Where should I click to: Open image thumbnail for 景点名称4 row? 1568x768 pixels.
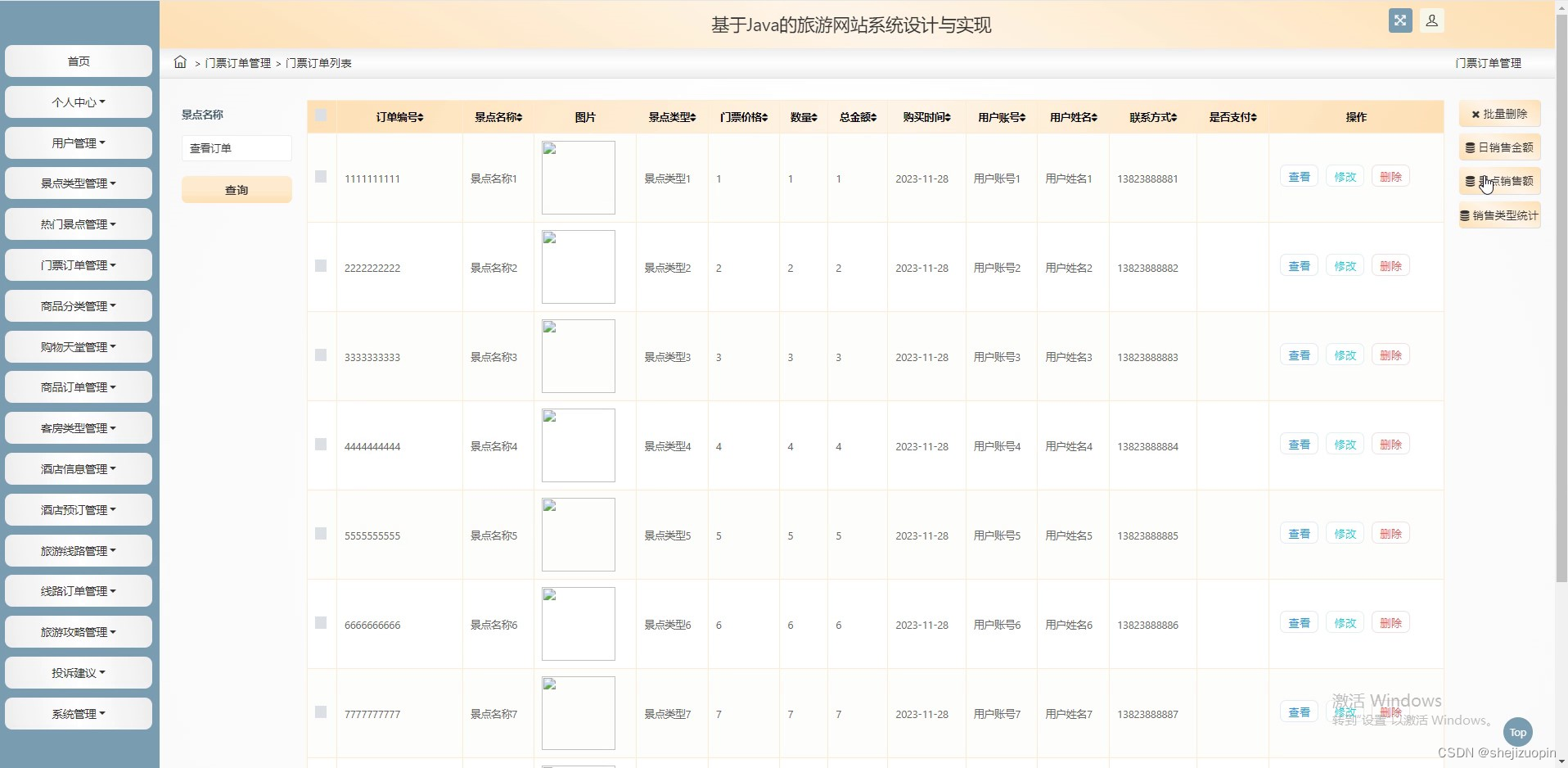click(579, 445)
